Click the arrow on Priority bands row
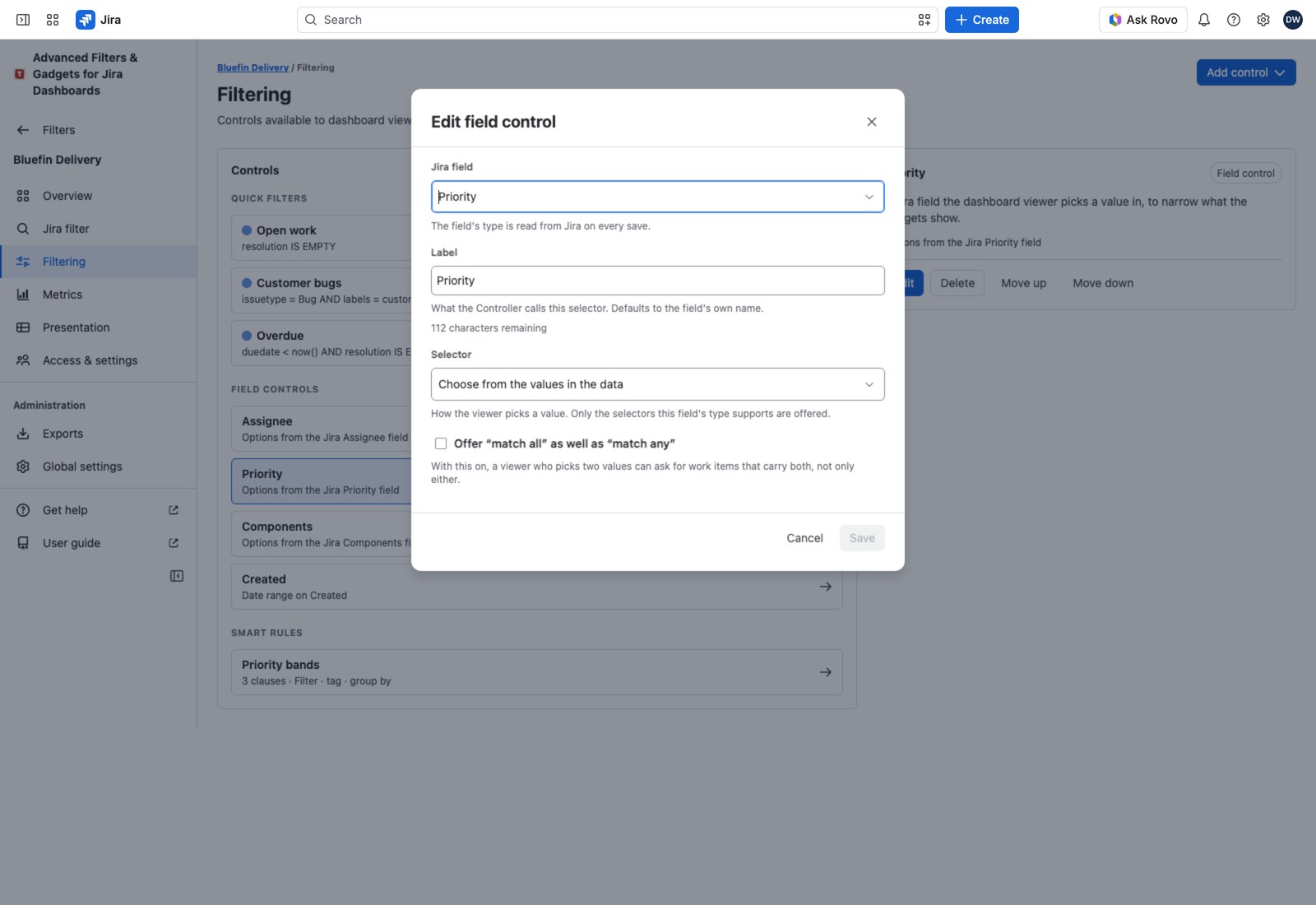 coord(826,672)
